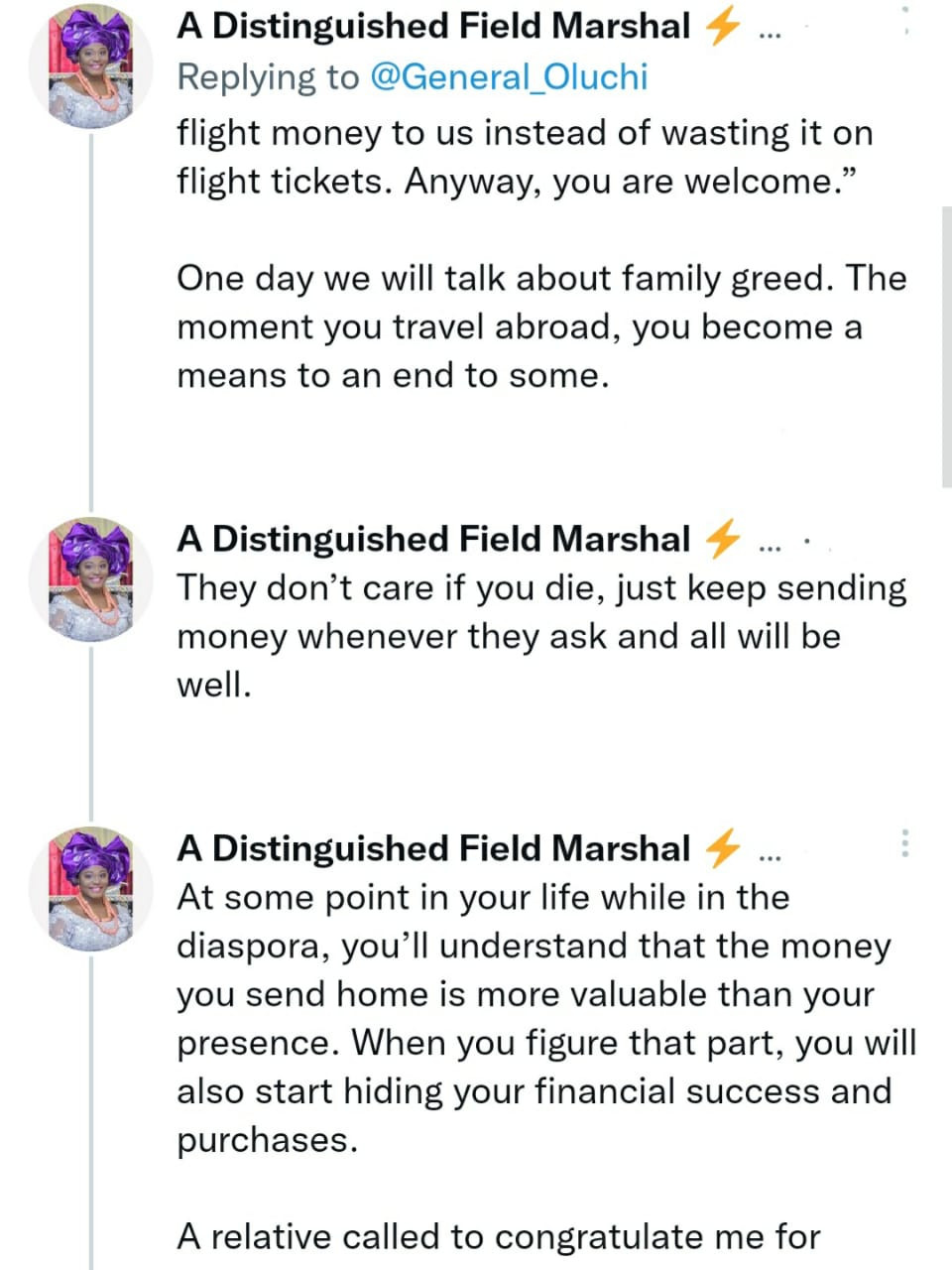Open the avatar beside the 'At some point' tweet
The width and height of the screenshot is (952, 1270).
tap(92, 888)
